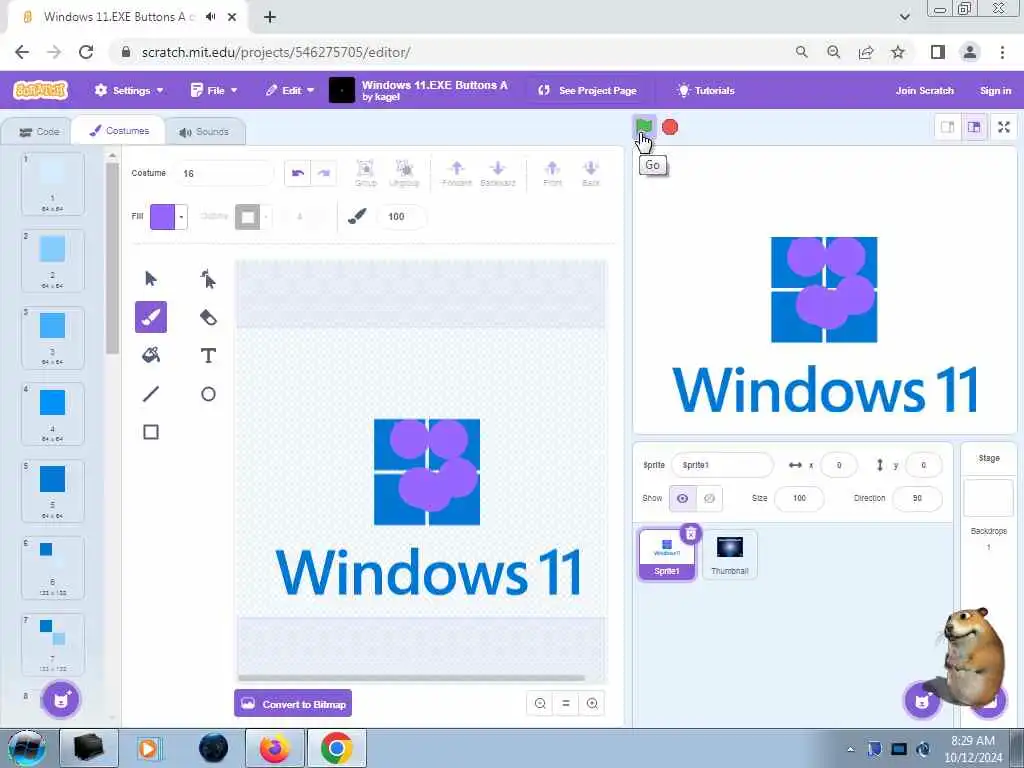Viewport: 1024px width, 768px height.
Task: Open the Settings menu
Action: (129, 90)
